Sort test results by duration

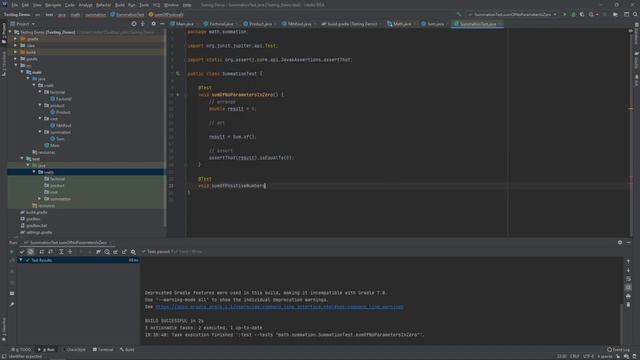pyautogui.click(x=51, y=252)
